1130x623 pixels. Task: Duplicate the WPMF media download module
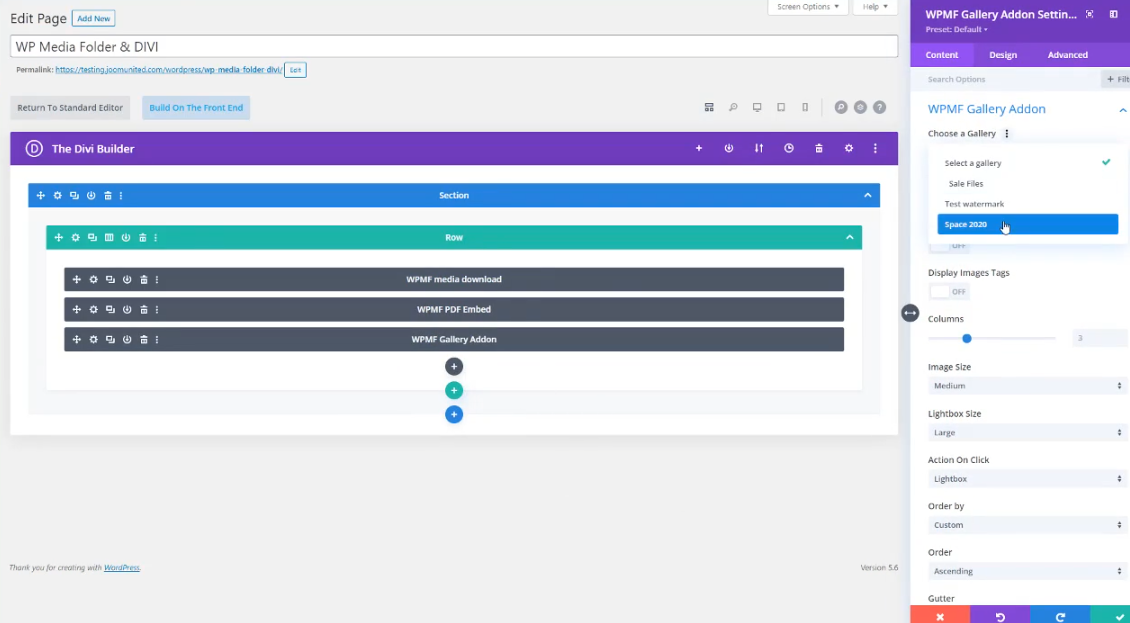pos(110,280)
